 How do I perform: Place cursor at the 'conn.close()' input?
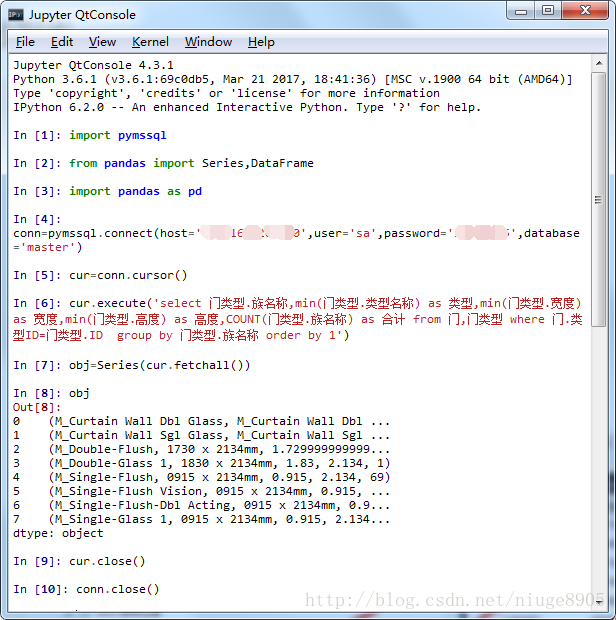click(118, 589)
